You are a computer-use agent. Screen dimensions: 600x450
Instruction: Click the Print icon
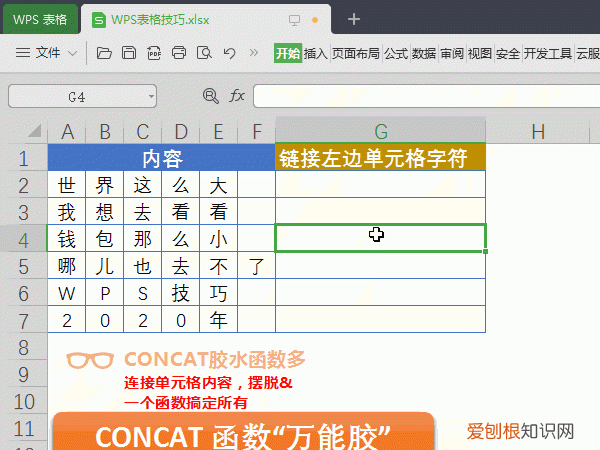pos(179,53)
